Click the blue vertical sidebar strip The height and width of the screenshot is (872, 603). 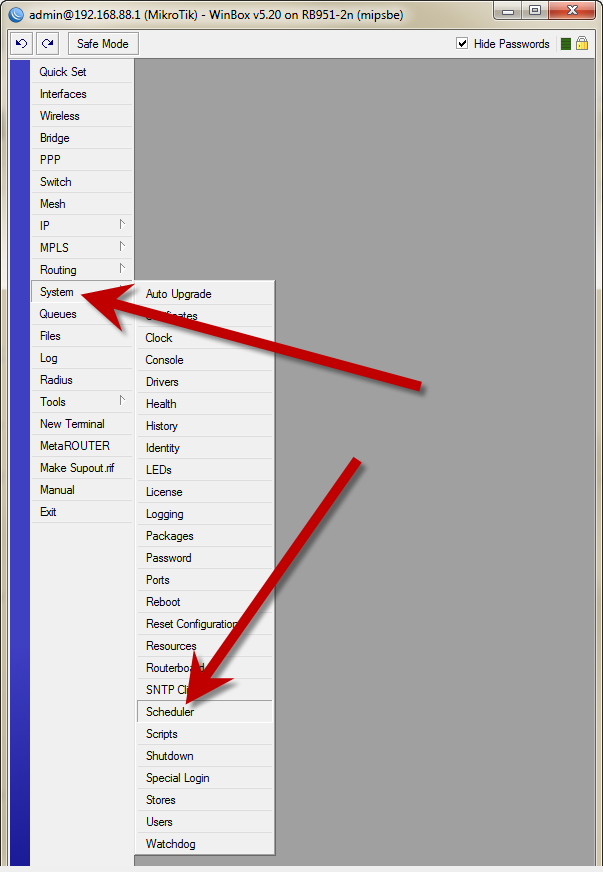tap(19, 460)
